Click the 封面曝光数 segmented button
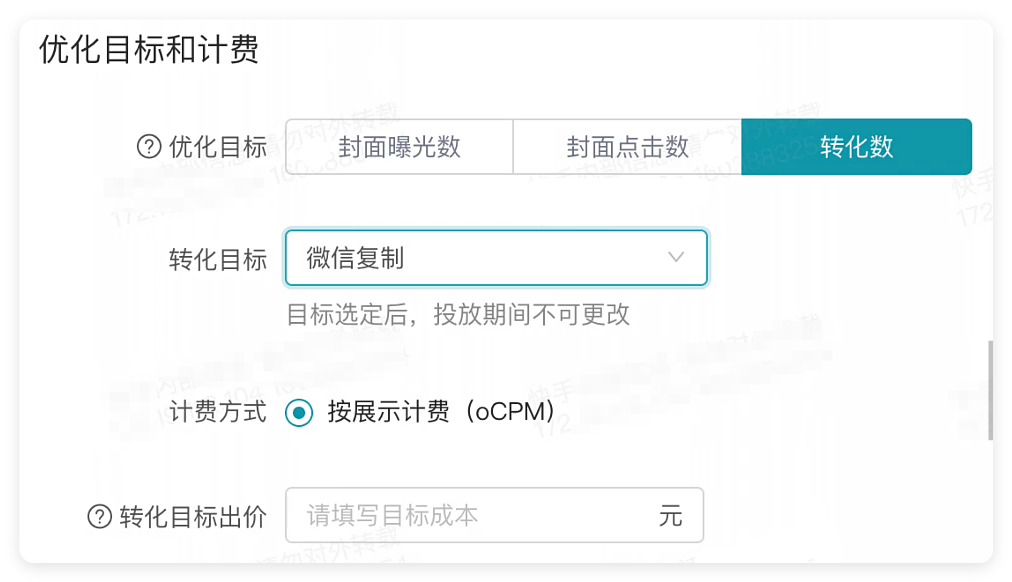This screenshot has width=1012, height=582. [399, 147]
